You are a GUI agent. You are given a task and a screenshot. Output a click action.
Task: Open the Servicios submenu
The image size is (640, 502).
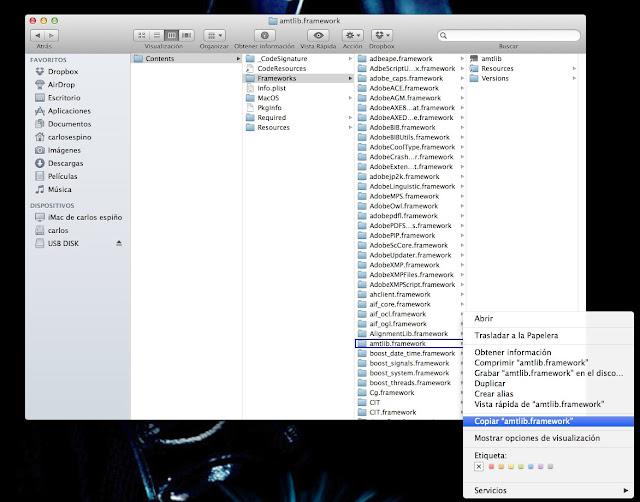click(x=548, y=491)
